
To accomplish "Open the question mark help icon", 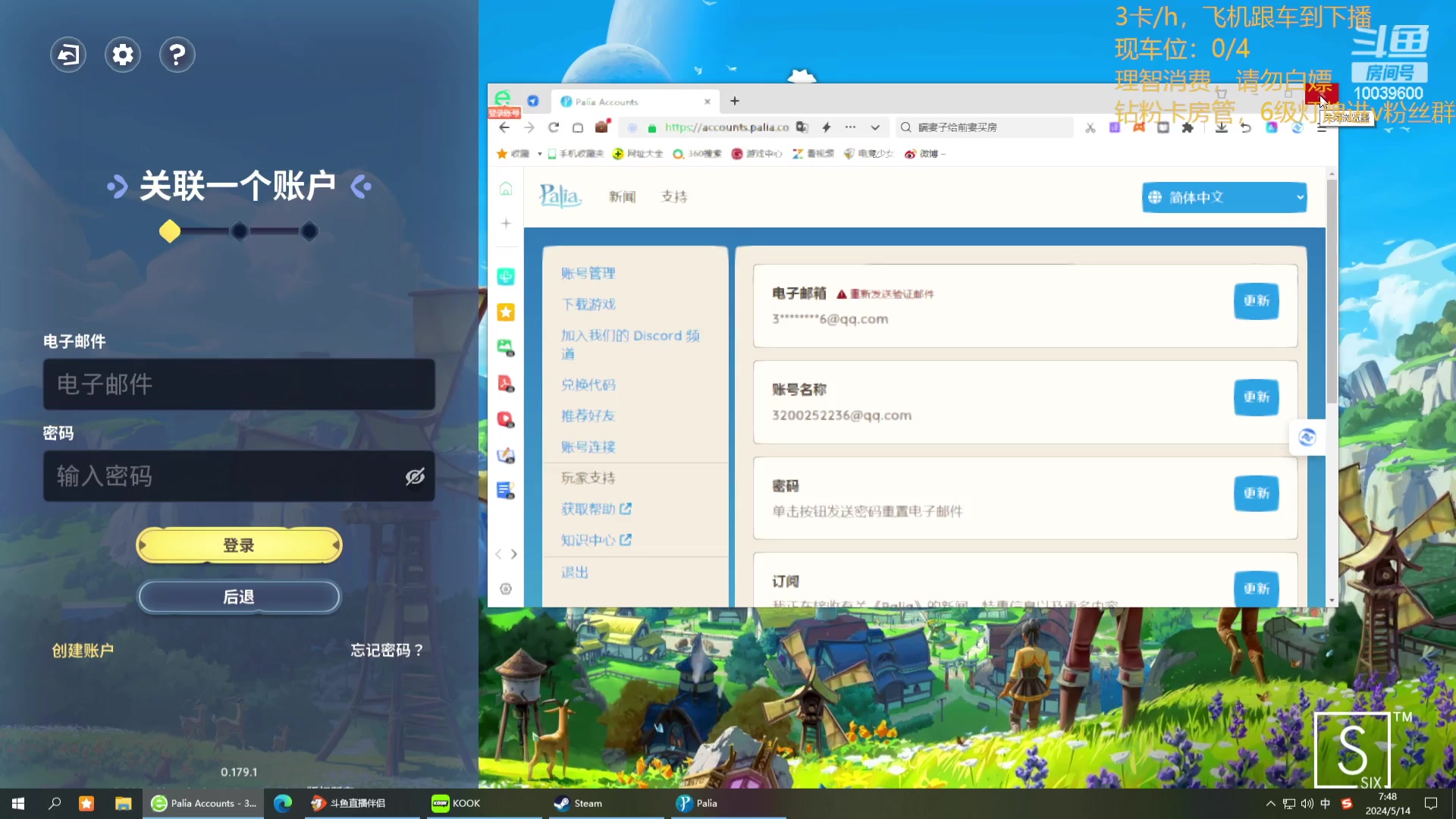I will tap(177, 55).
